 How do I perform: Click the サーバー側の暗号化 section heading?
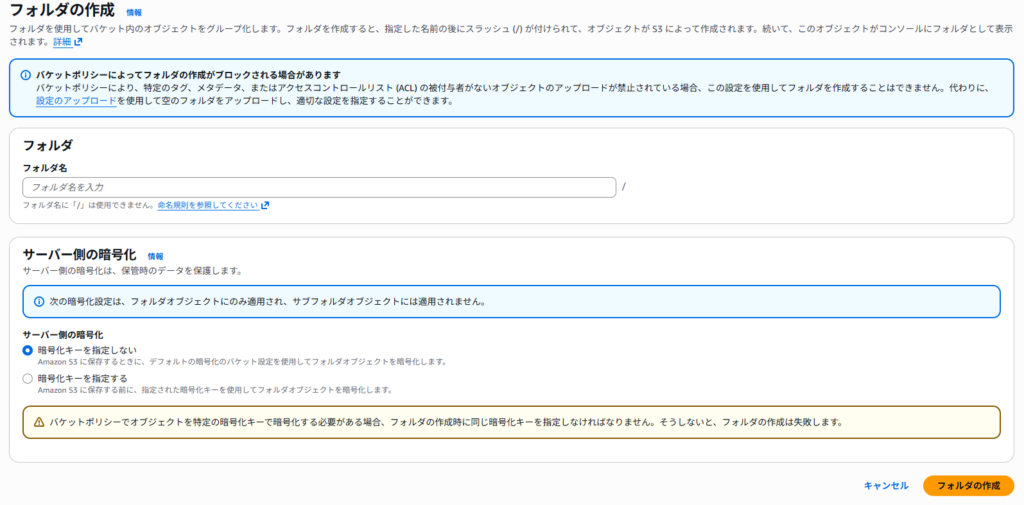(x=79, y=255)
